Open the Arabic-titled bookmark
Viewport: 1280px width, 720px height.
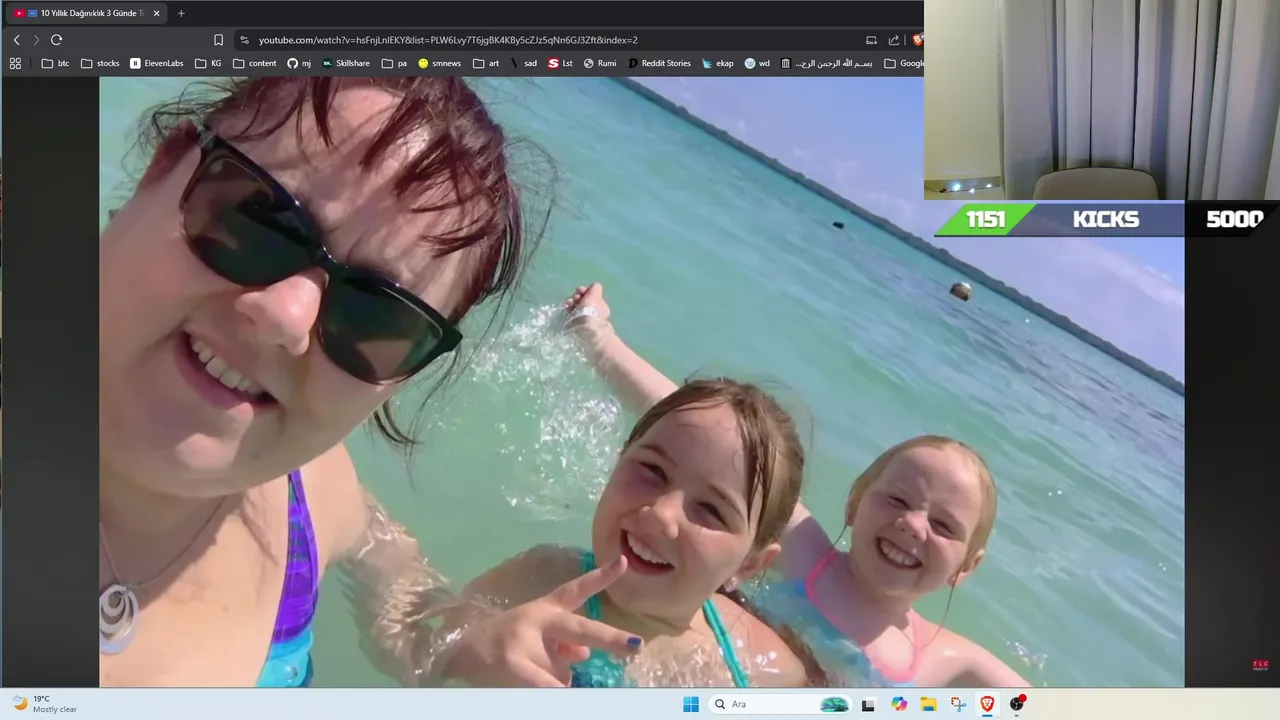[x=827, y=63]
